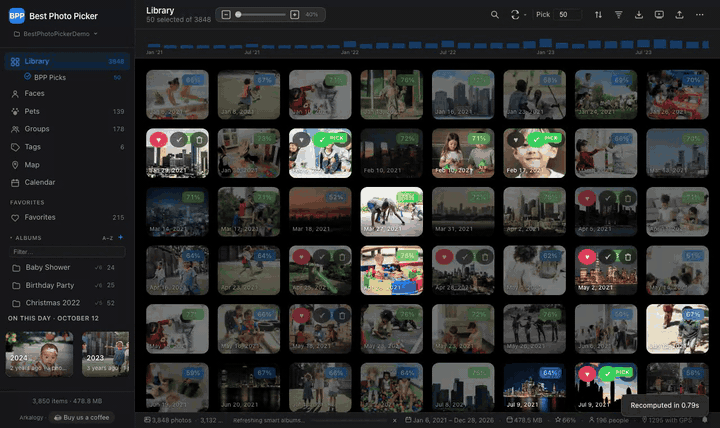
Task: Open the sort order arrows icon
Action: point(598,15)
